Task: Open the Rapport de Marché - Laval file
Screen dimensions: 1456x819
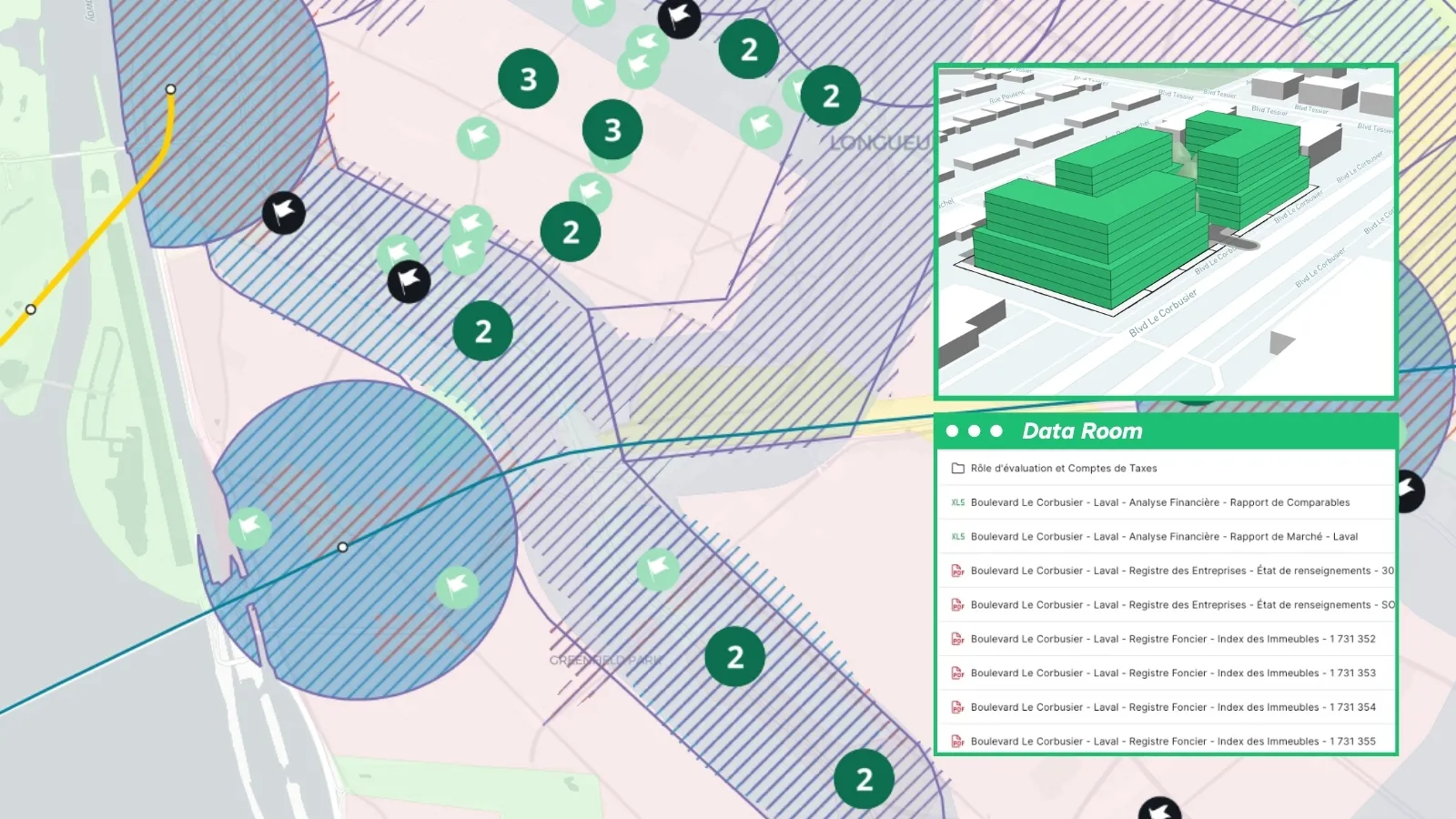Action: 1165,537
